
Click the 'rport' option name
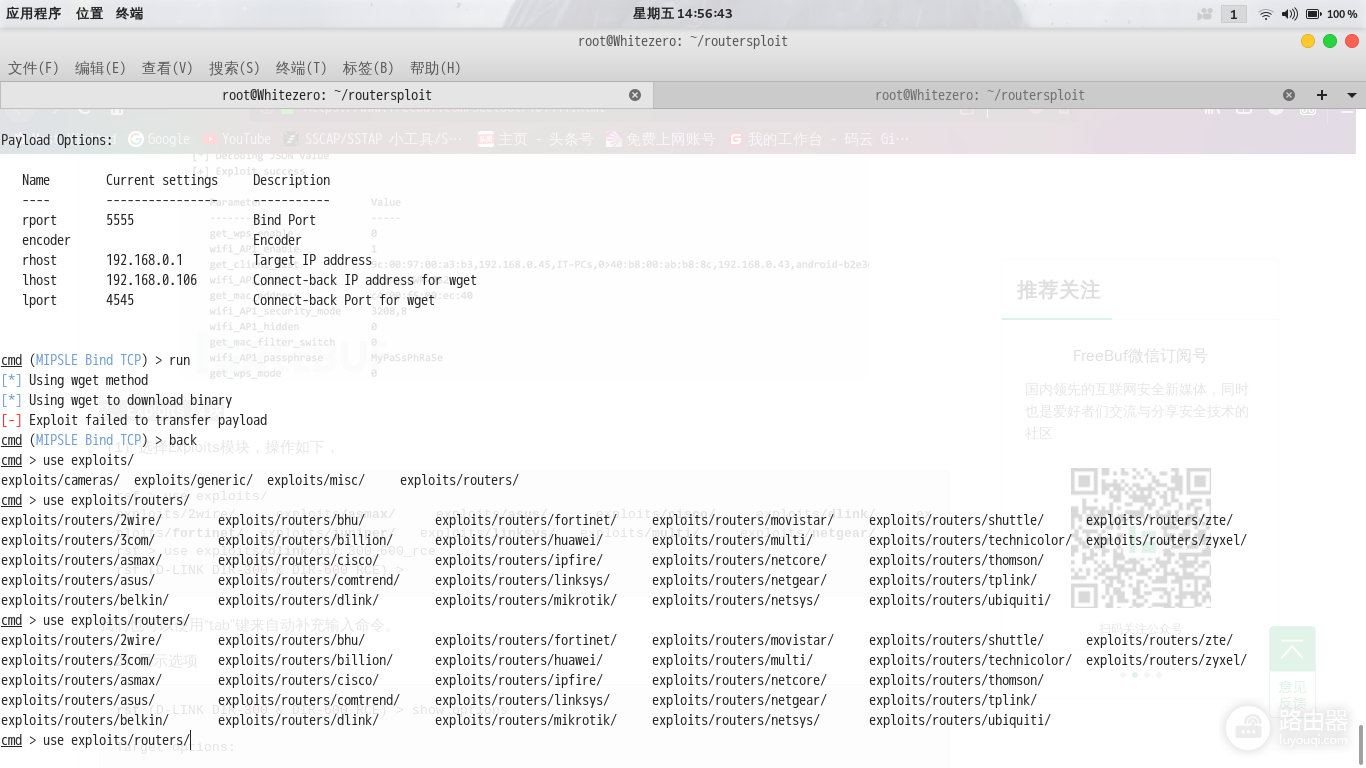(x=40, y=220)
